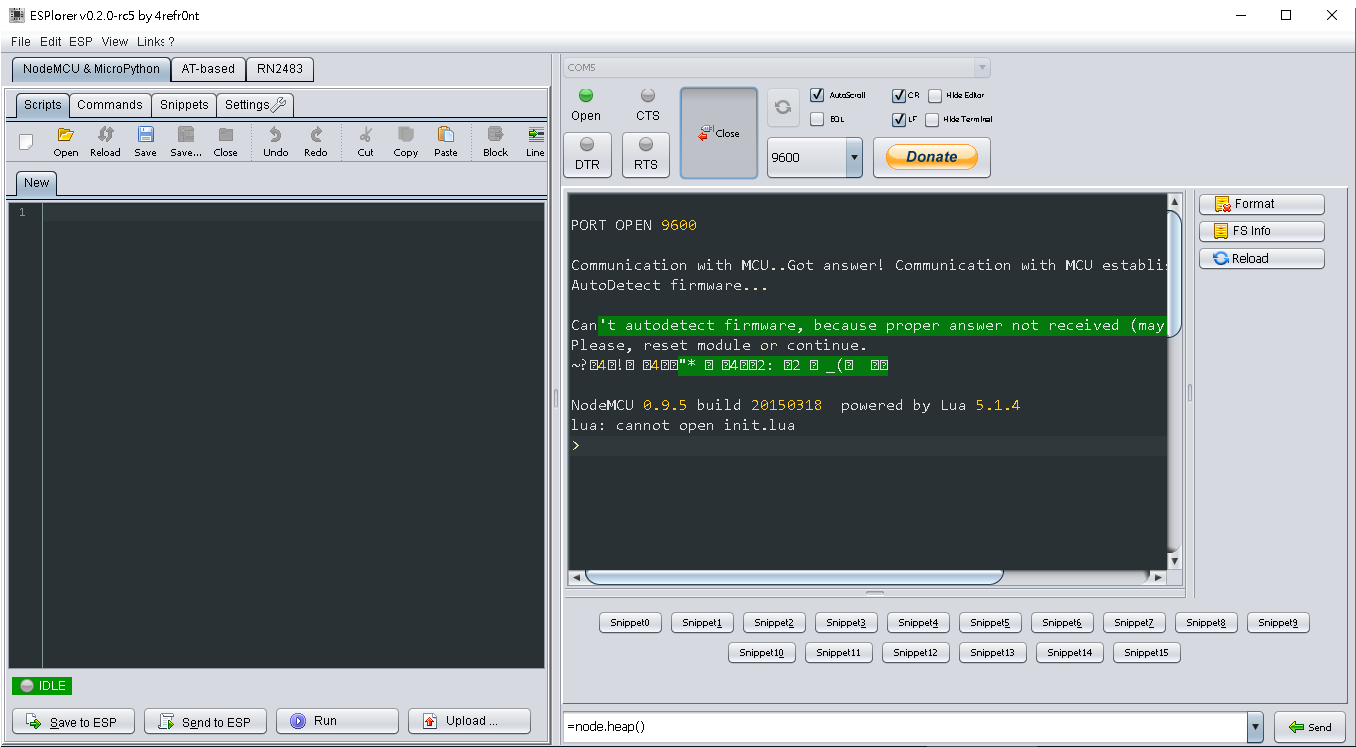This screenshot has height=747, width=1356.
Task: Save the script in the editor
Action: [144, 140]
